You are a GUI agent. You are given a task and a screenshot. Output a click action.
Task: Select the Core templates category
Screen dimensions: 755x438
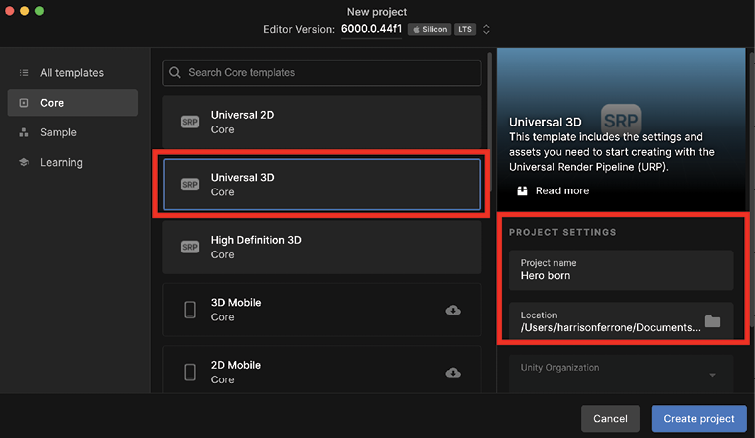pyautogui.click(x=72, y=103)
